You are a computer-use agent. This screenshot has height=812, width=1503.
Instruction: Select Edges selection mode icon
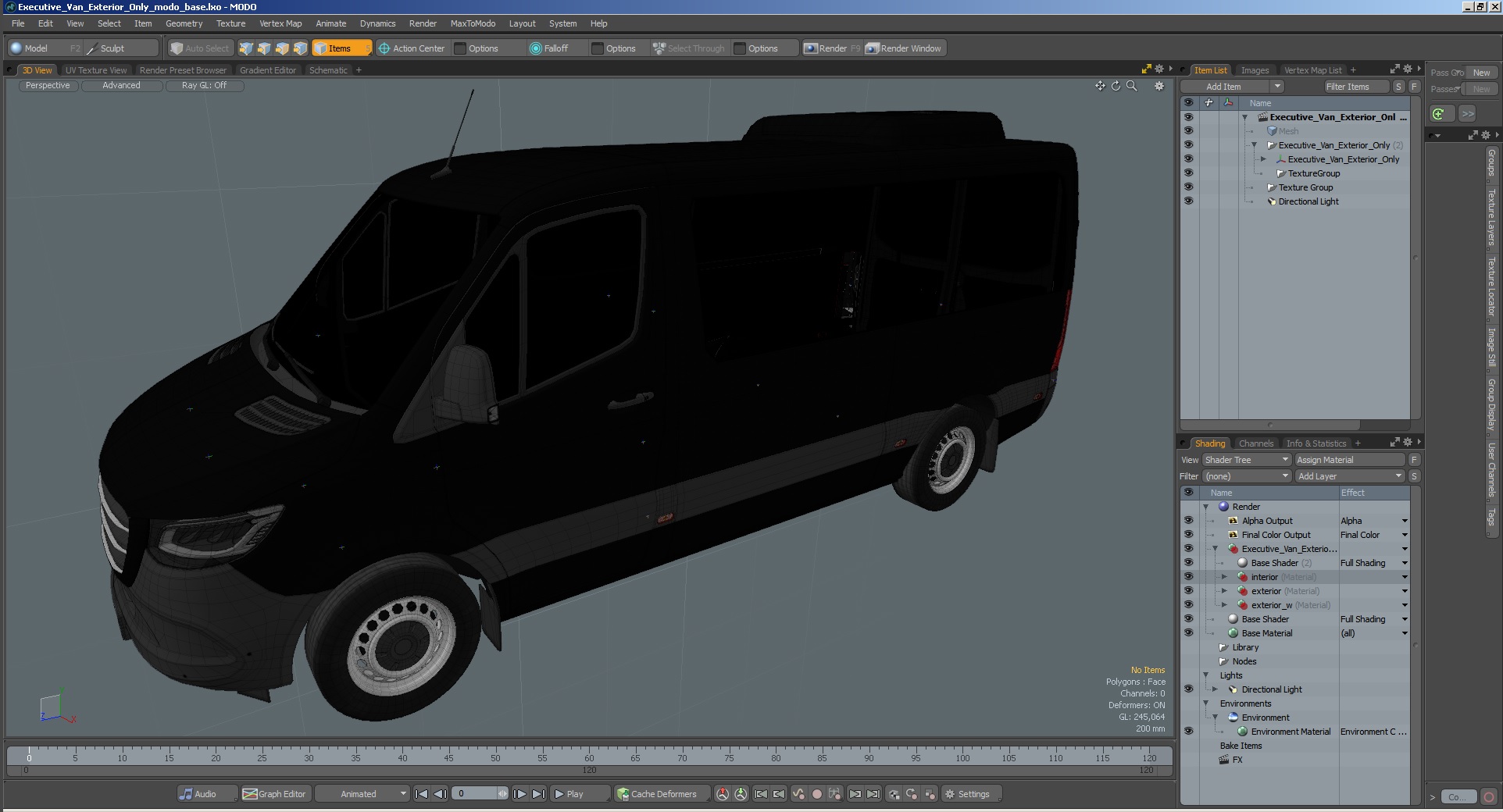pos(264,48)
